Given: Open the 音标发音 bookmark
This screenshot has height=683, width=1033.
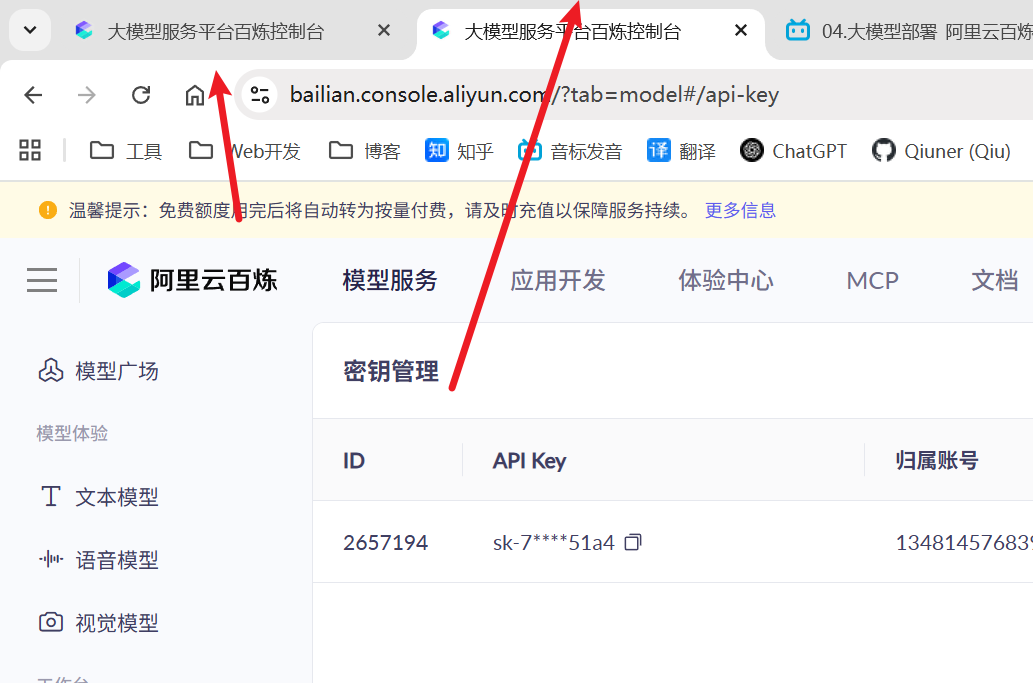Looking at the screenshot, I should click(x=570, y=151).
